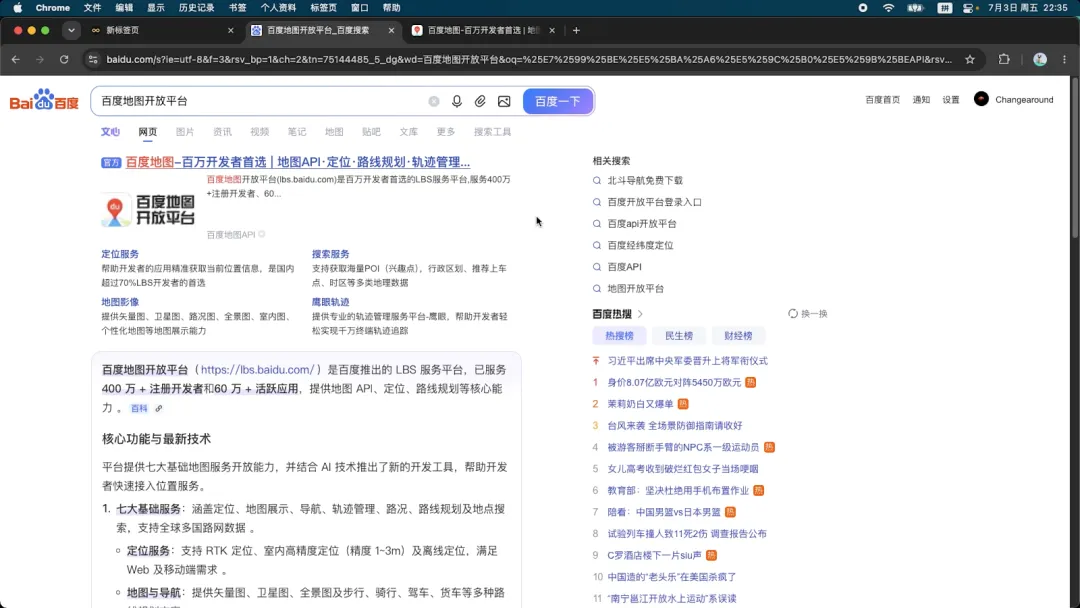This screenshot has height=608, width=1080.
Task: Open the 设置 menu
Action: pyautogui.click(x=951, y=100)
